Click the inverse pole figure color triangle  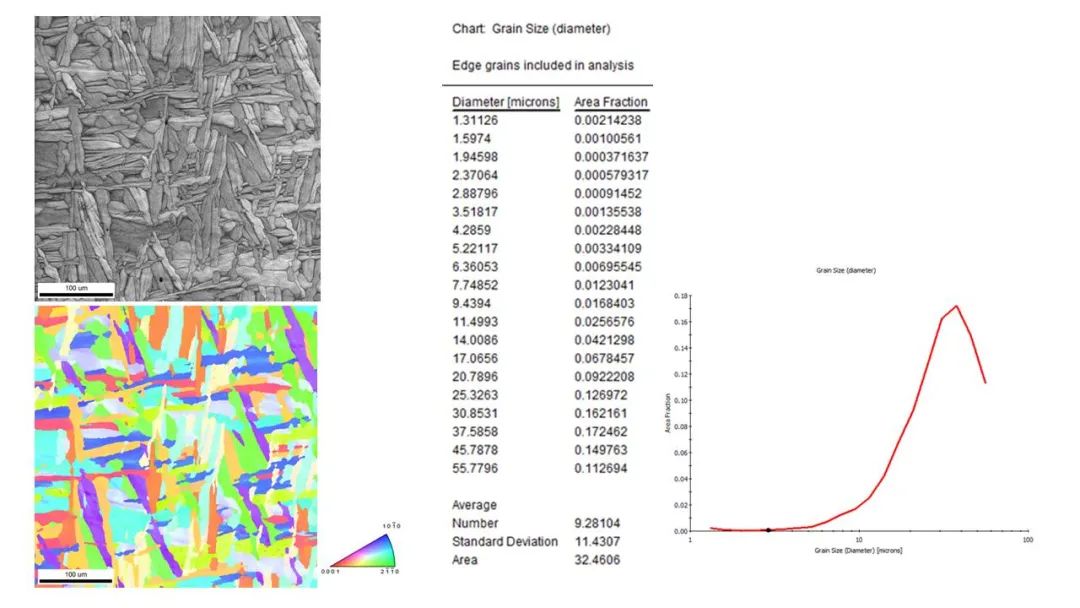pyautogui.click(x=361, y=551)
